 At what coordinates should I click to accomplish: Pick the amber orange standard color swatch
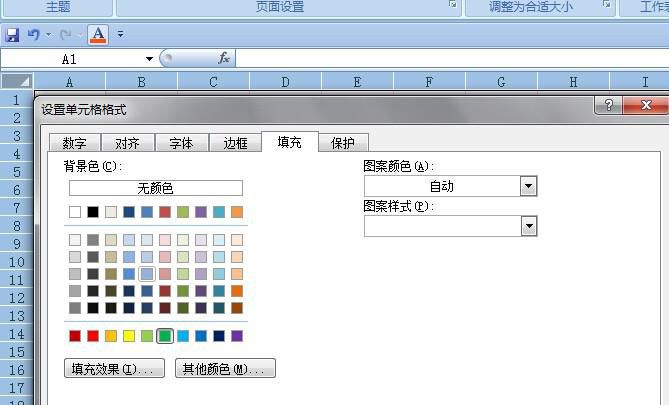111,336
